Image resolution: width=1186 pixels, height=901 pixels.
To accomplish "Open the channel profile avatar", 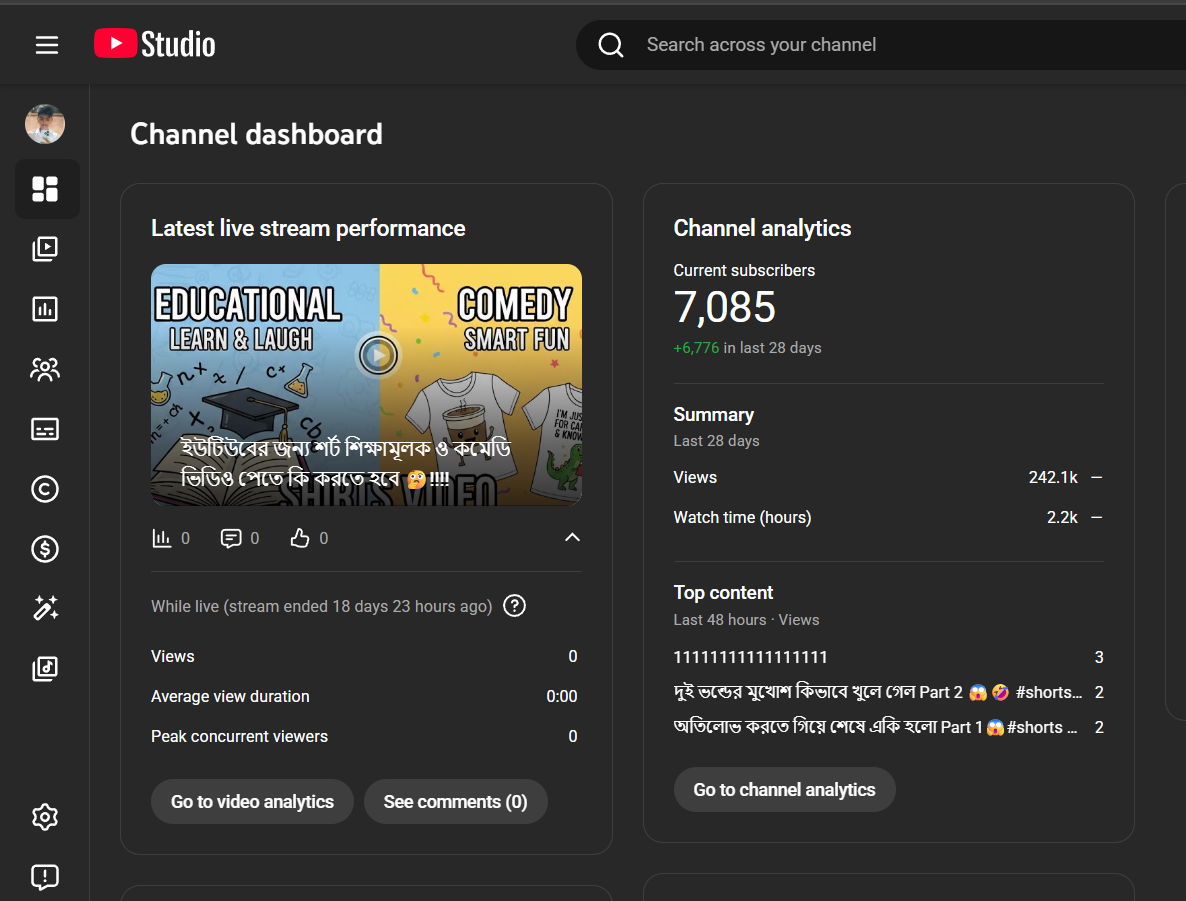I will [x=45, y=124].
